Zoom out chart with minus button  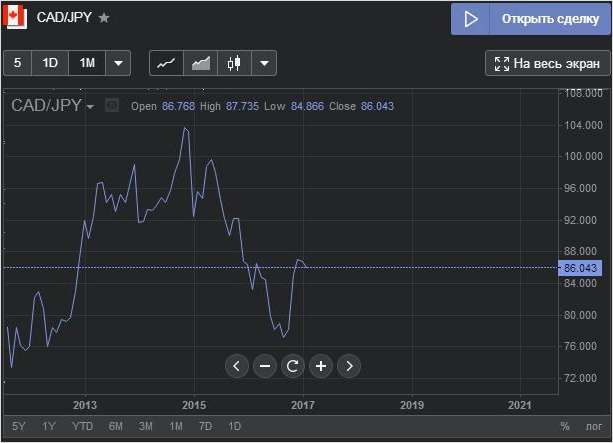264,366
